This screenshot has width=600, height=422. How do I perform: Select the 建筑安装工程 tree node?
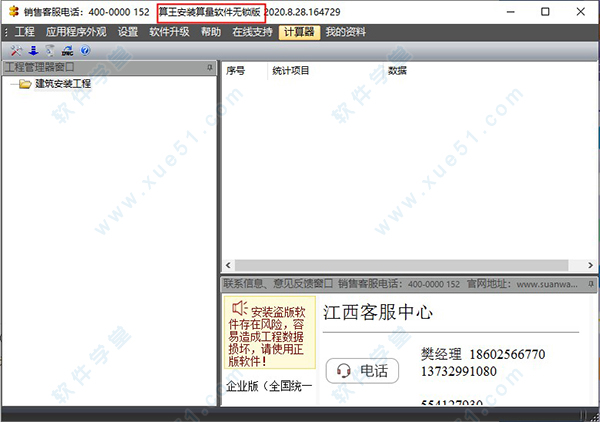coord(63,84)
